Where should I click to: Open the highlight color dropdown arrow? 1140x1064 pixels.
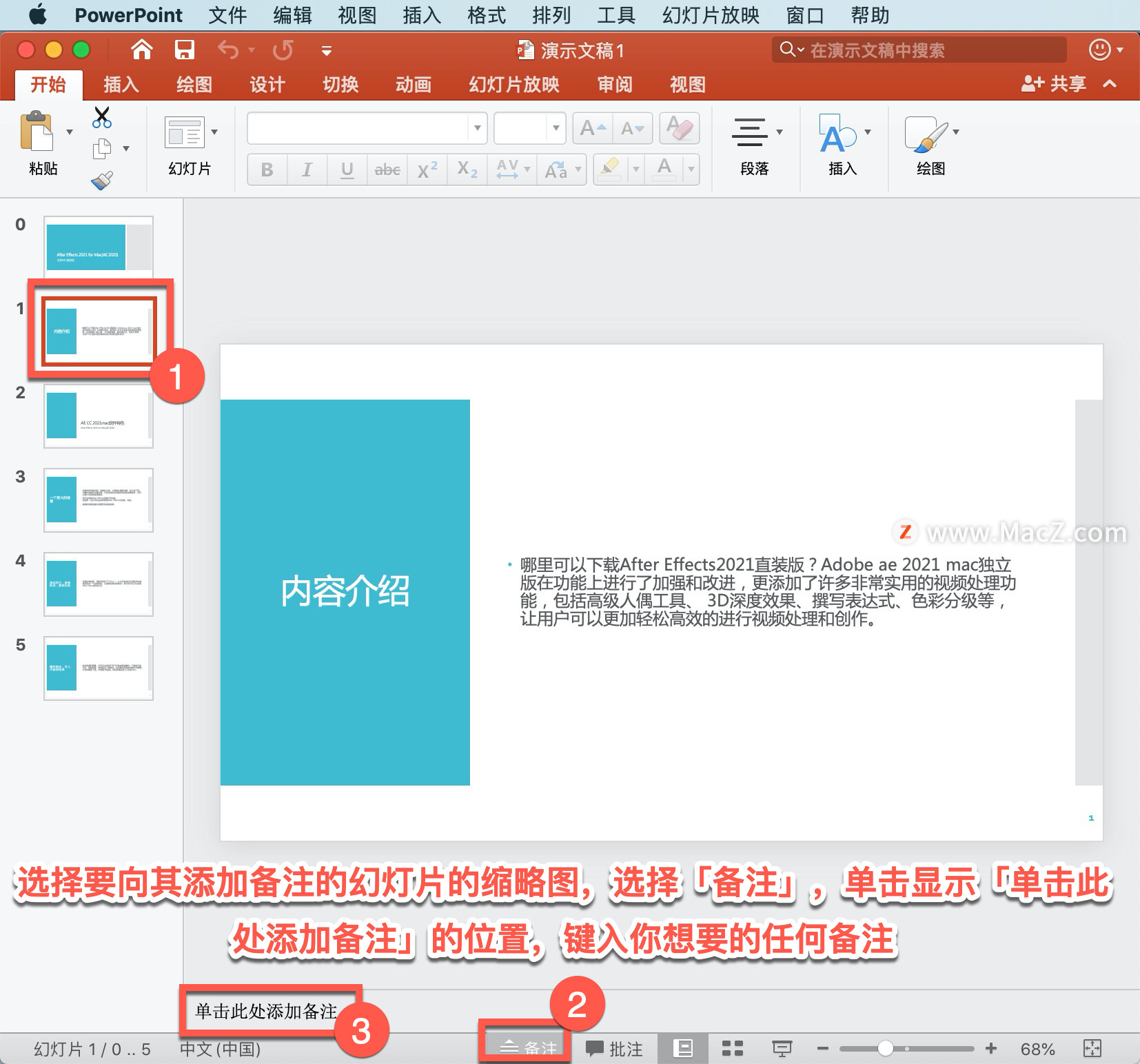click(x=636, y=170)
